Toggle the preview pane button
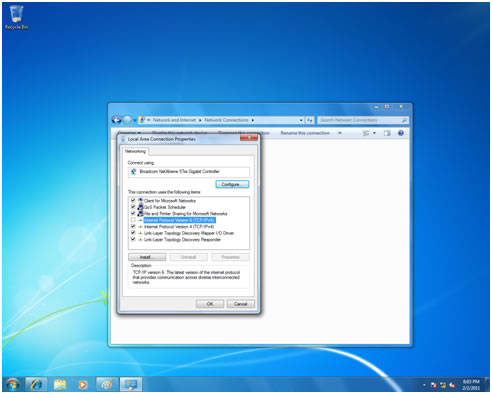492x394 pixels. pos(387,133)
